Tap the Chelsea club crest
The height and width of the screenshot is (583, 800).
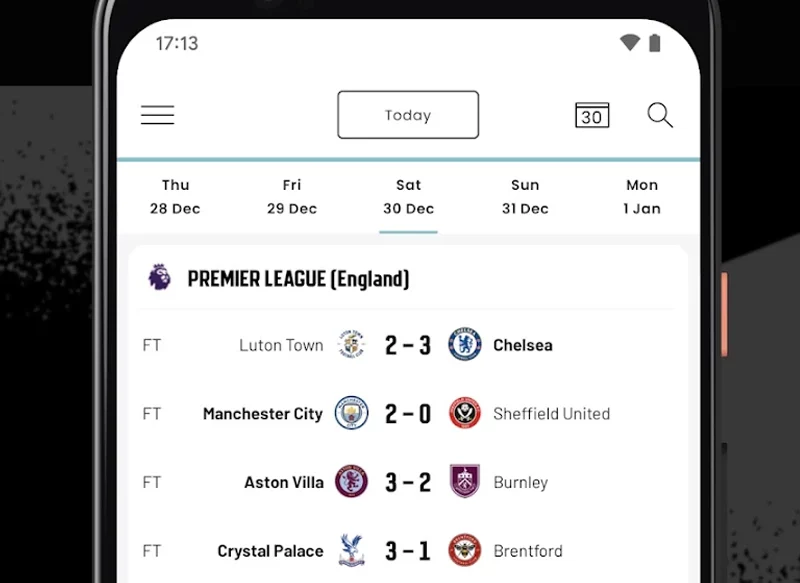pyautogui.click(x=465, y=345)
